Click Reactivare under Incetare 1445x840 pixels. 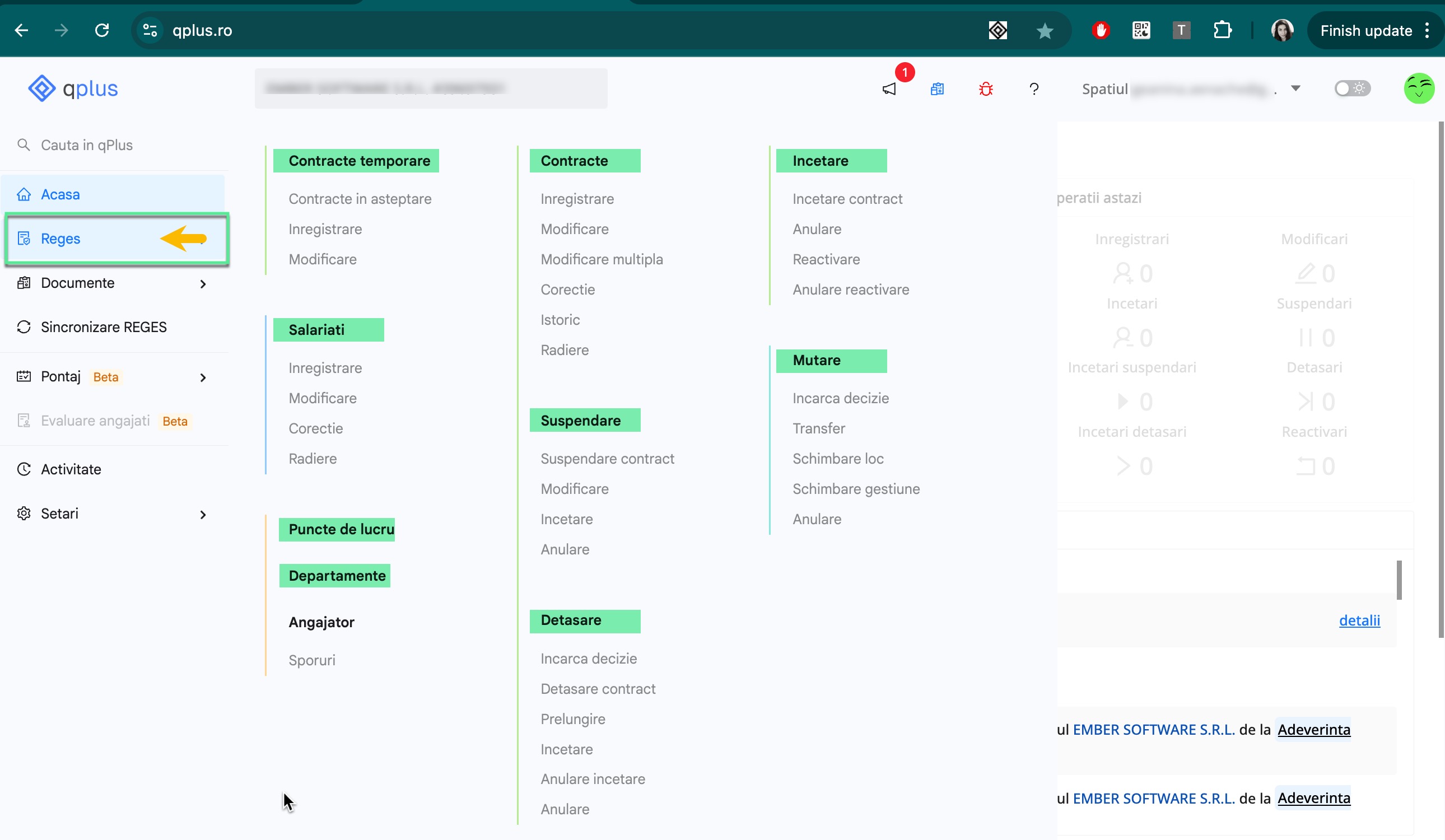pos(826,259)
